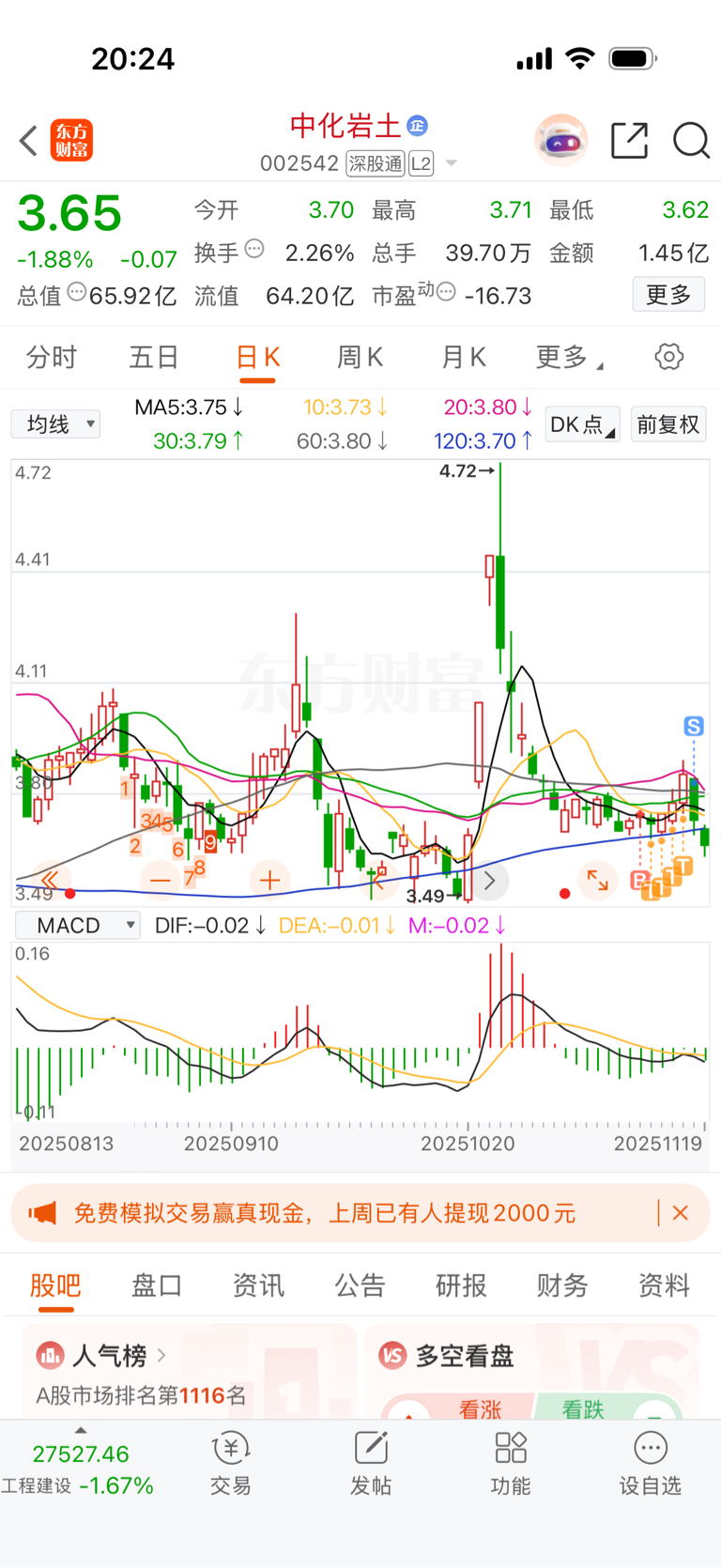Zoom out chart with minus icon

[x=161, y=881]
